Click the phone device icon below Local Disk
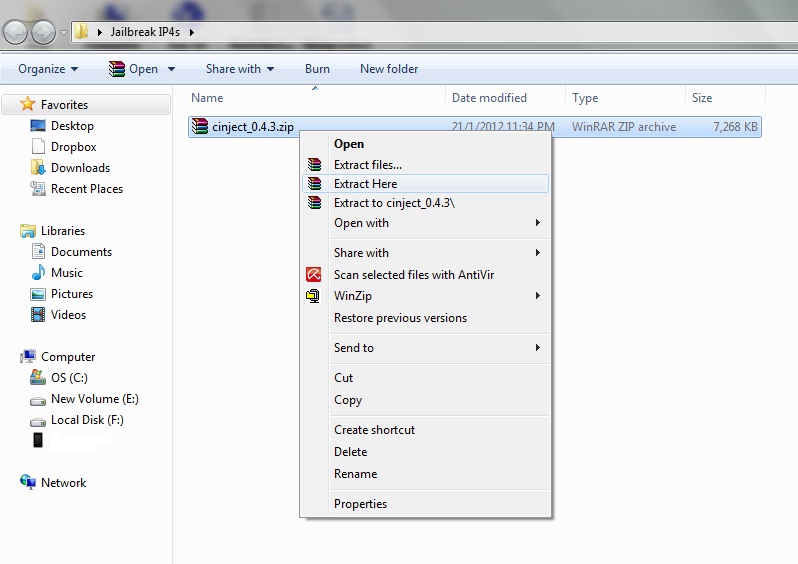 pyautogui.click(x=38, y=440)
